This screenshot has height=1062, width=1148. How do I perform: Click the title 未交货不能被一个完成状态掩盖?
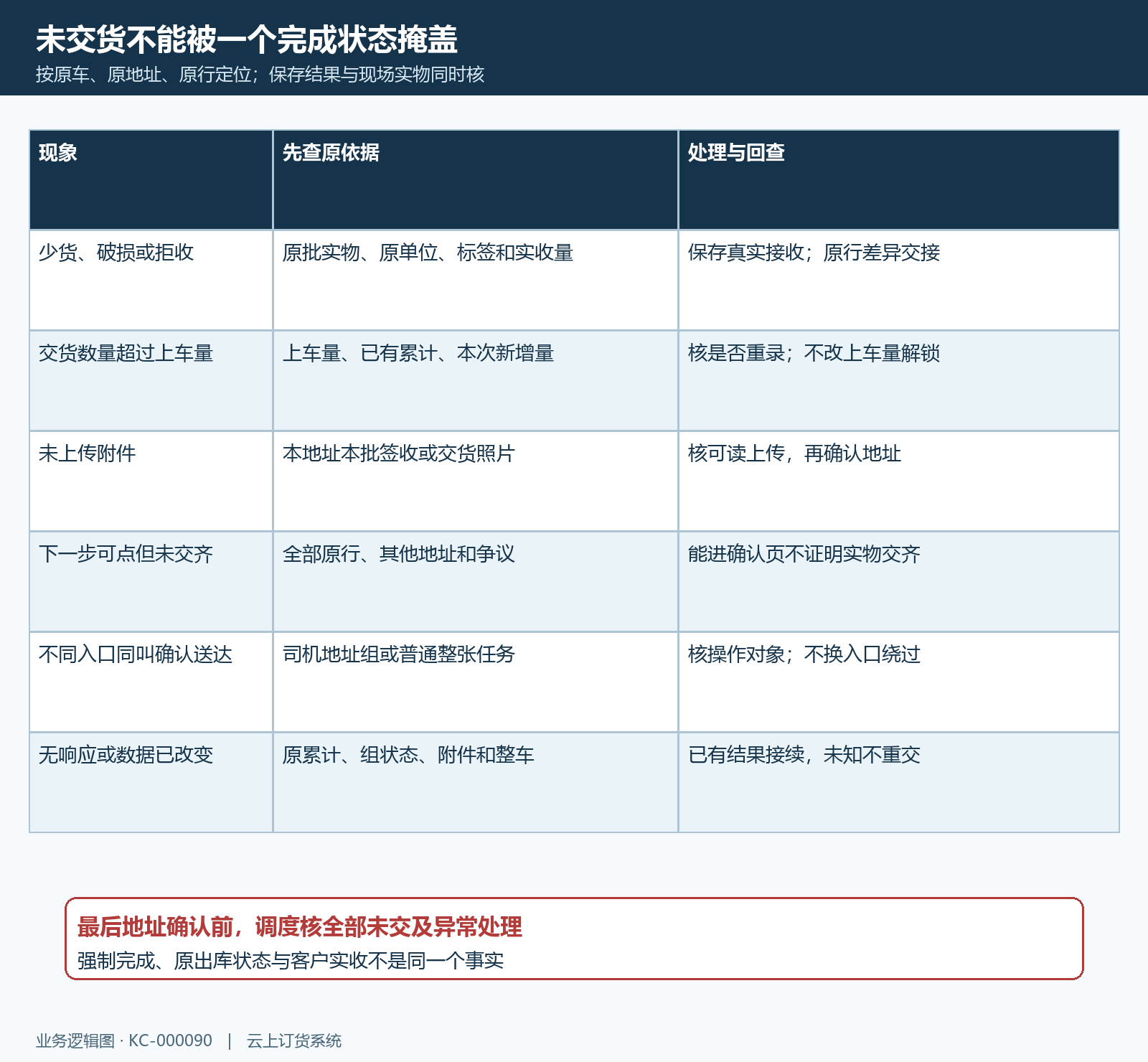(x=247, y=39)
